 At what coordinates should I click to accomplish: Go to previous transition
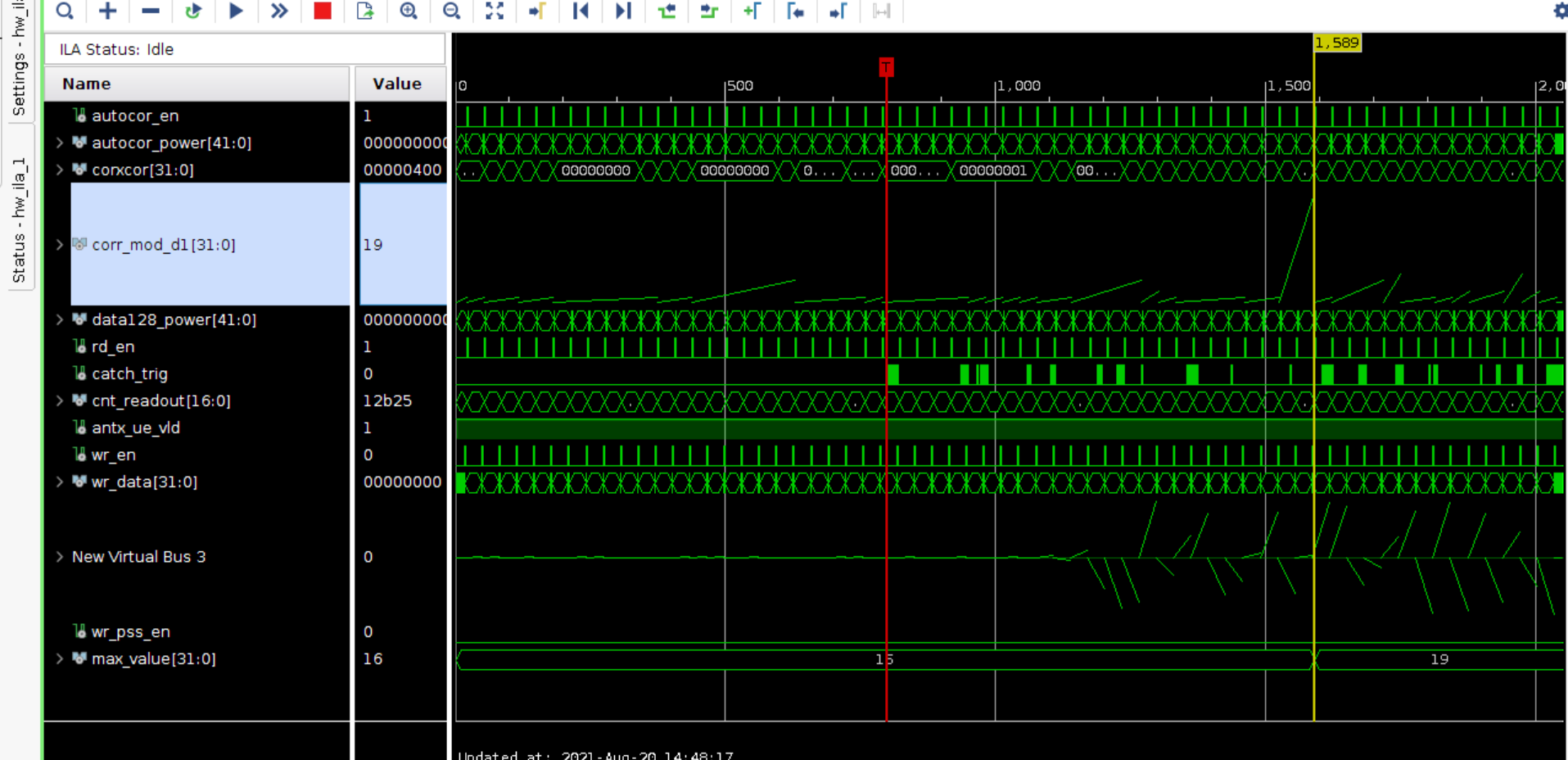667,11
